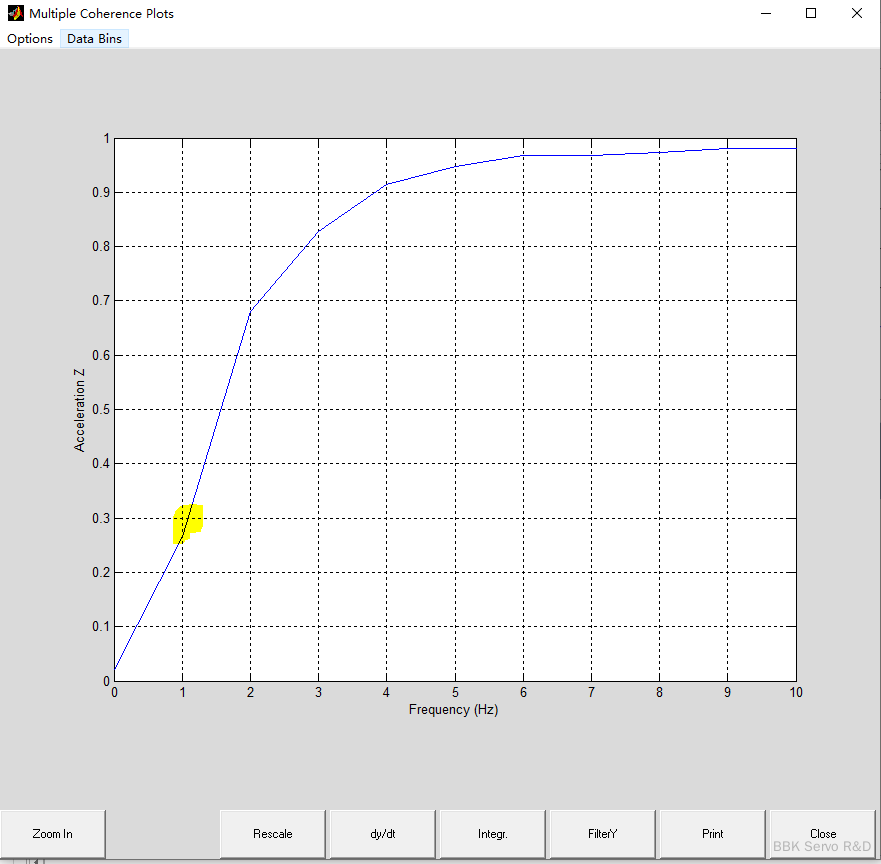881x864 pixels.
Task: Minimize the Multiple Coherence Plots window
Action: point(766,14)
